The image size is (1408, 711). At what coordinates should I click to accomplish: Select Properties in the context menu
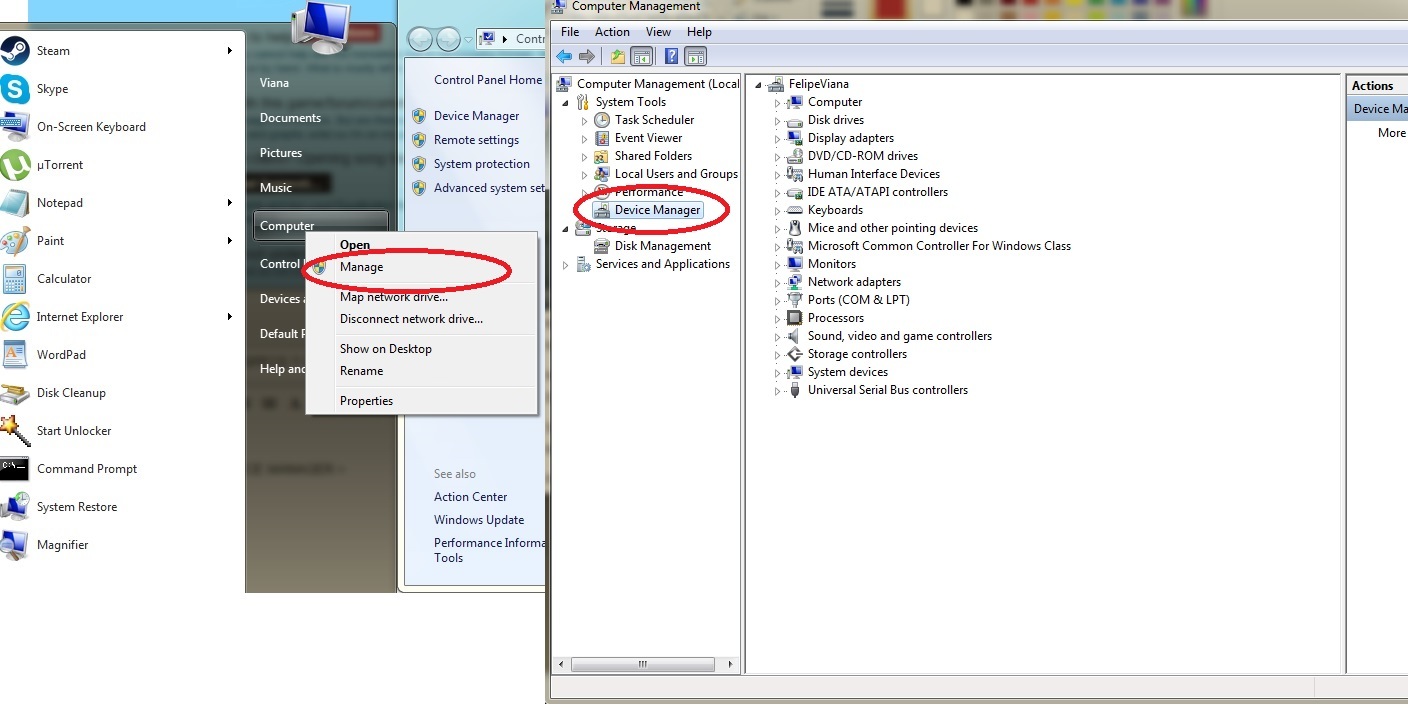(366, 401)
